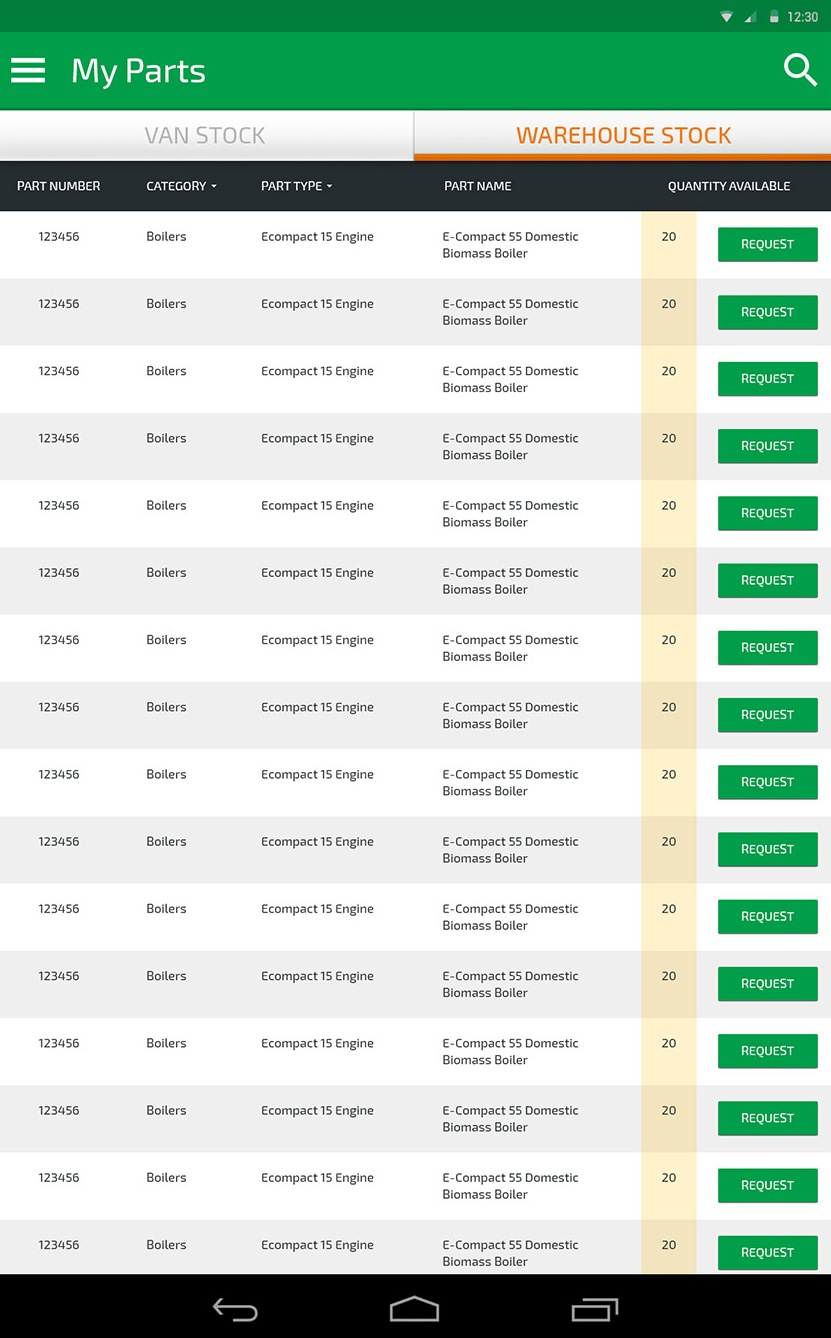Expand the Part Type filter dropdown
The width and height of the screenshot is (831, 1338).
[x=296, y=186]
